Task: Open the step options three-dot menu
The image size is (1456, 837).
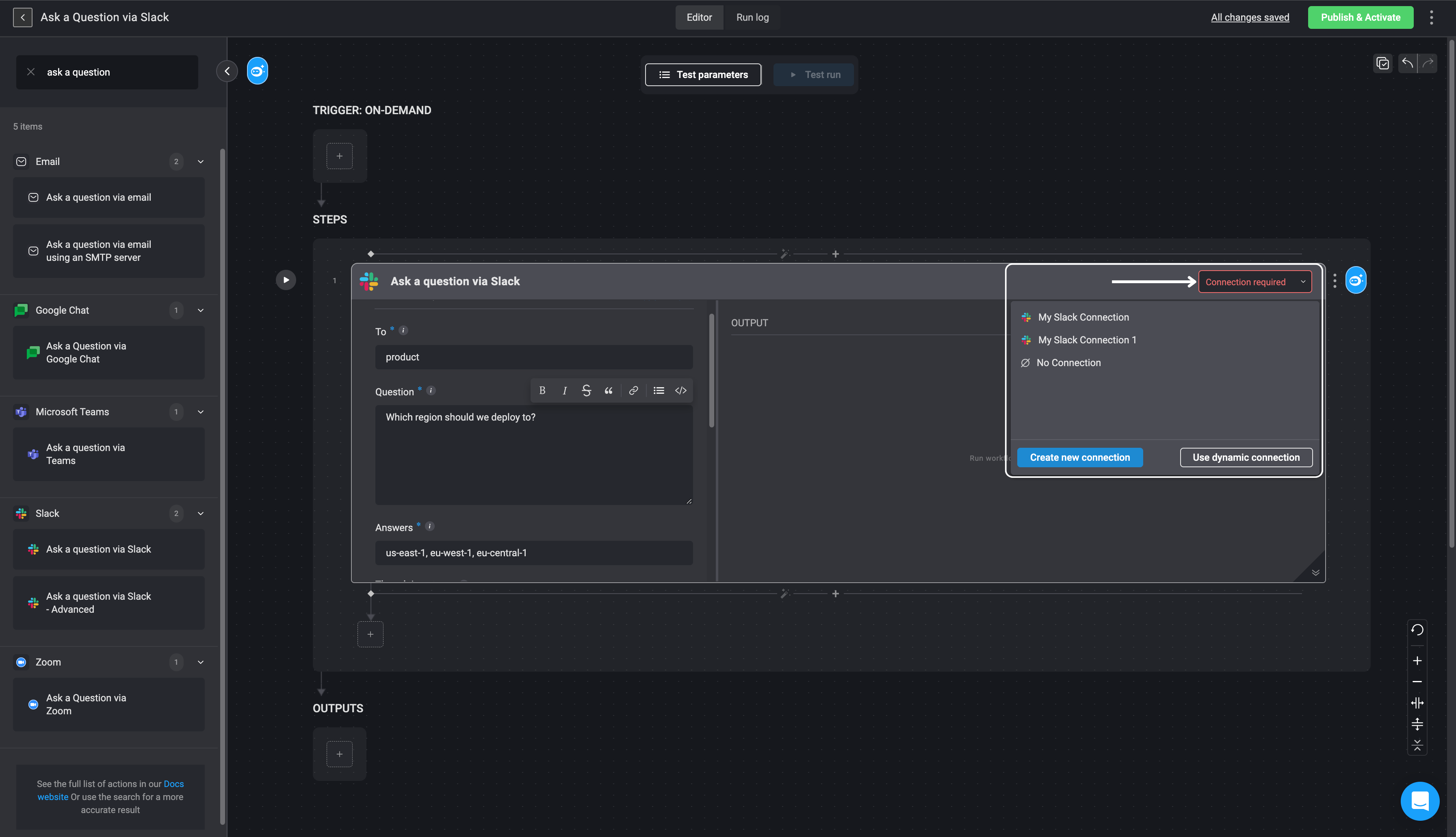Action: coord(1334,280)
